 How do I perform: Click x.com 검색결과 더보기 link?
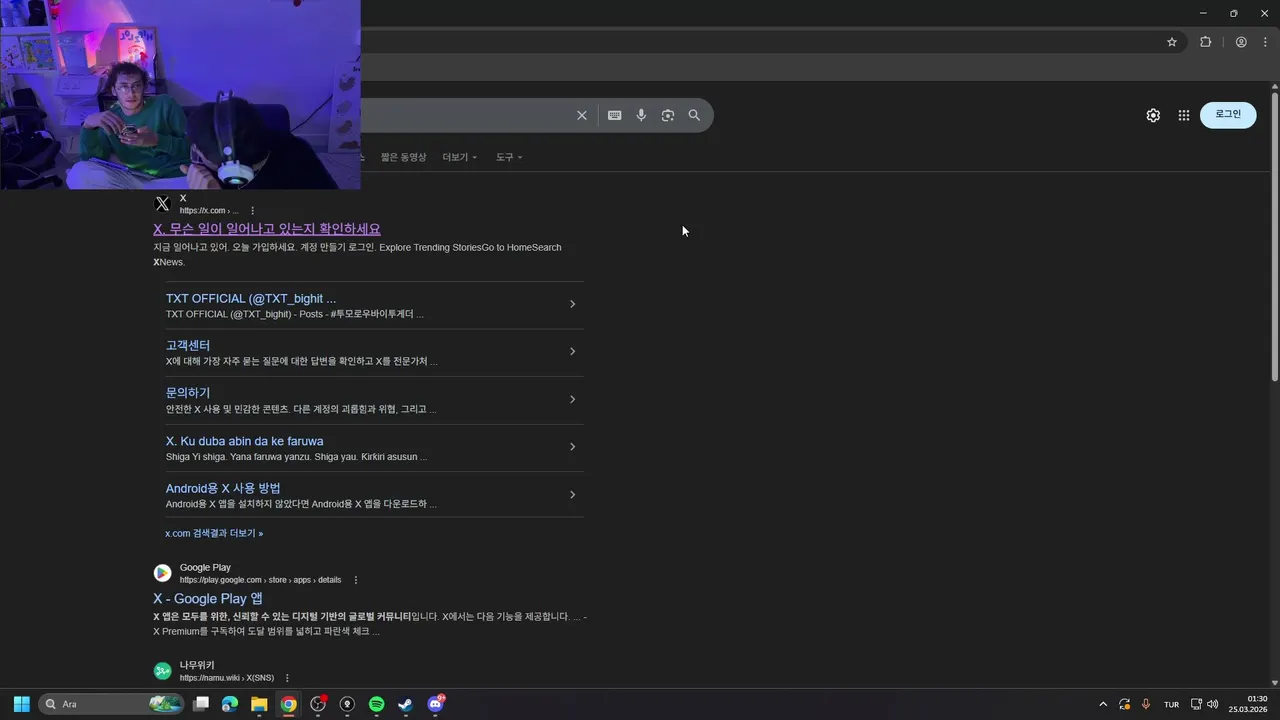pos(214,533)
